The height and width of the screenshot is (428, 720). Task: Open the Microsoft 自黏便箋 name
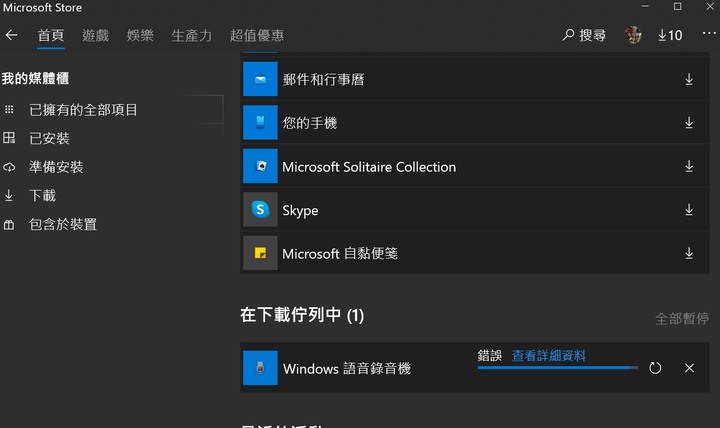tap(340, 253)
